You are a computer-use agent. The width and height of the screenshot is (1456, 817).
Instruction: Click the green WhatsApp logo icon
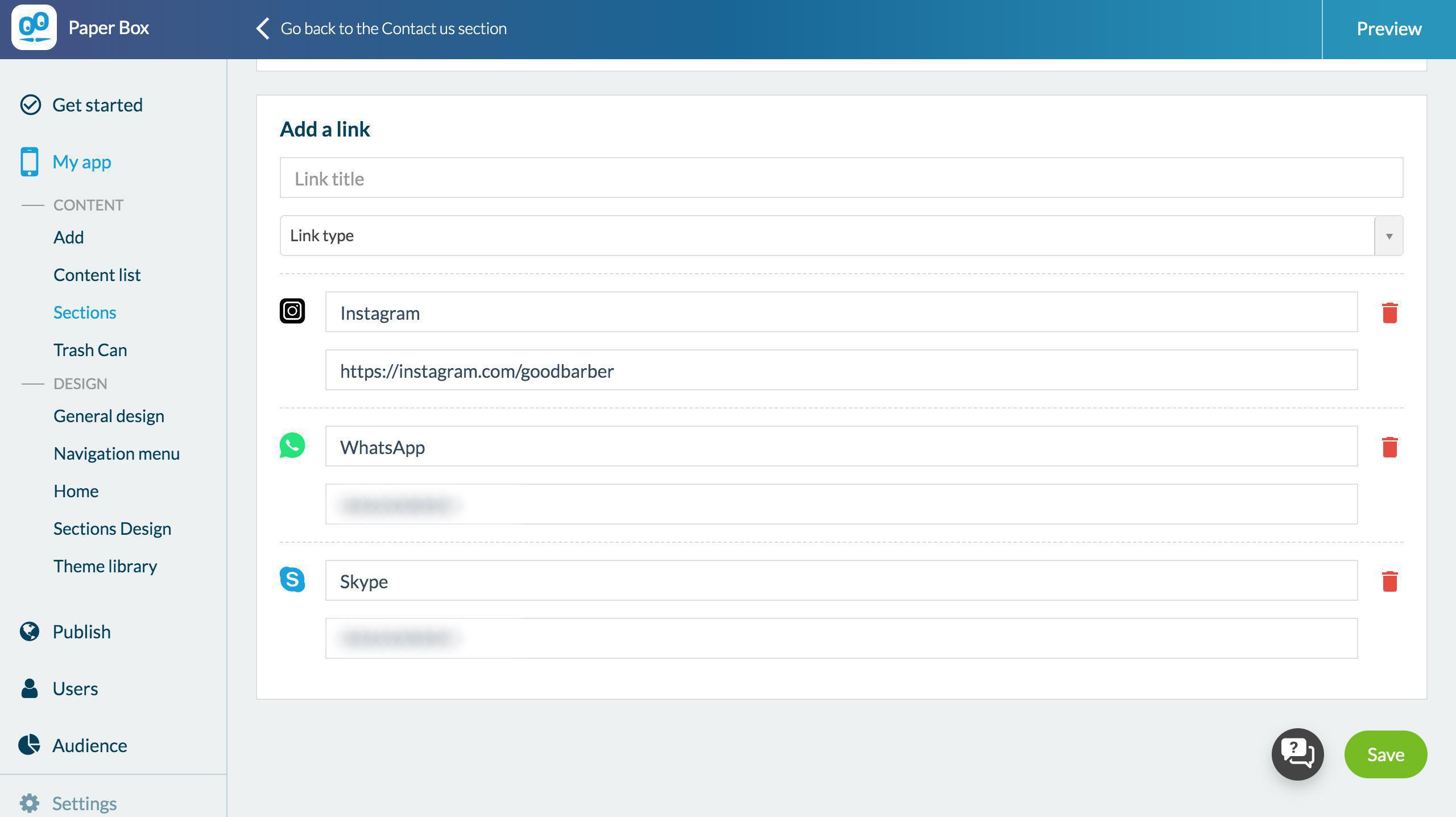click(x=292, y=445)
